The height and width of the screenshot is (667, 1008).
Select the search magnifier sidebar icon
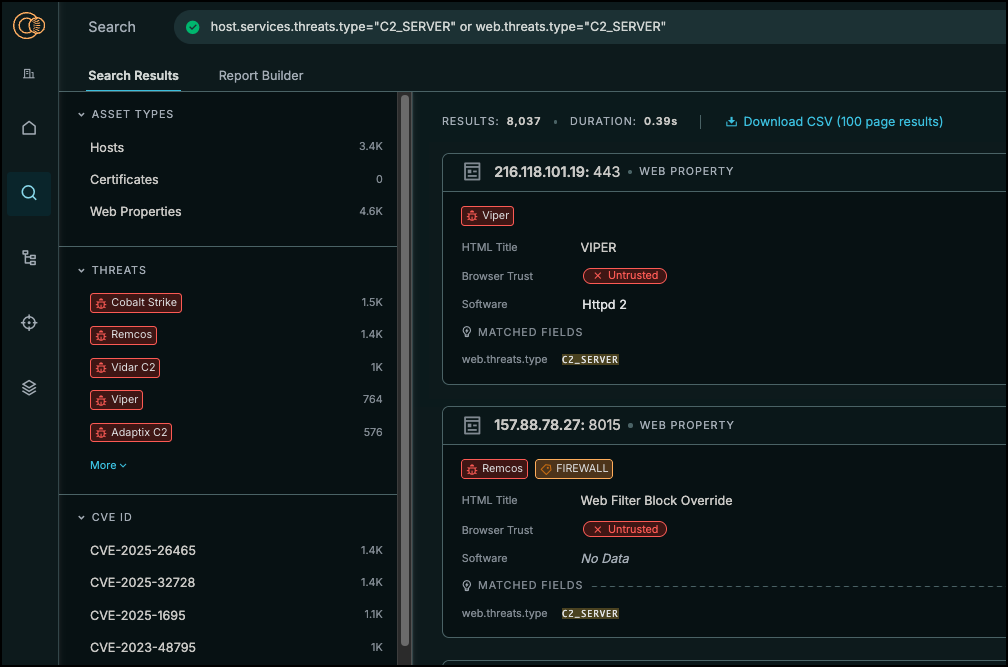click(x=29, y=193)
